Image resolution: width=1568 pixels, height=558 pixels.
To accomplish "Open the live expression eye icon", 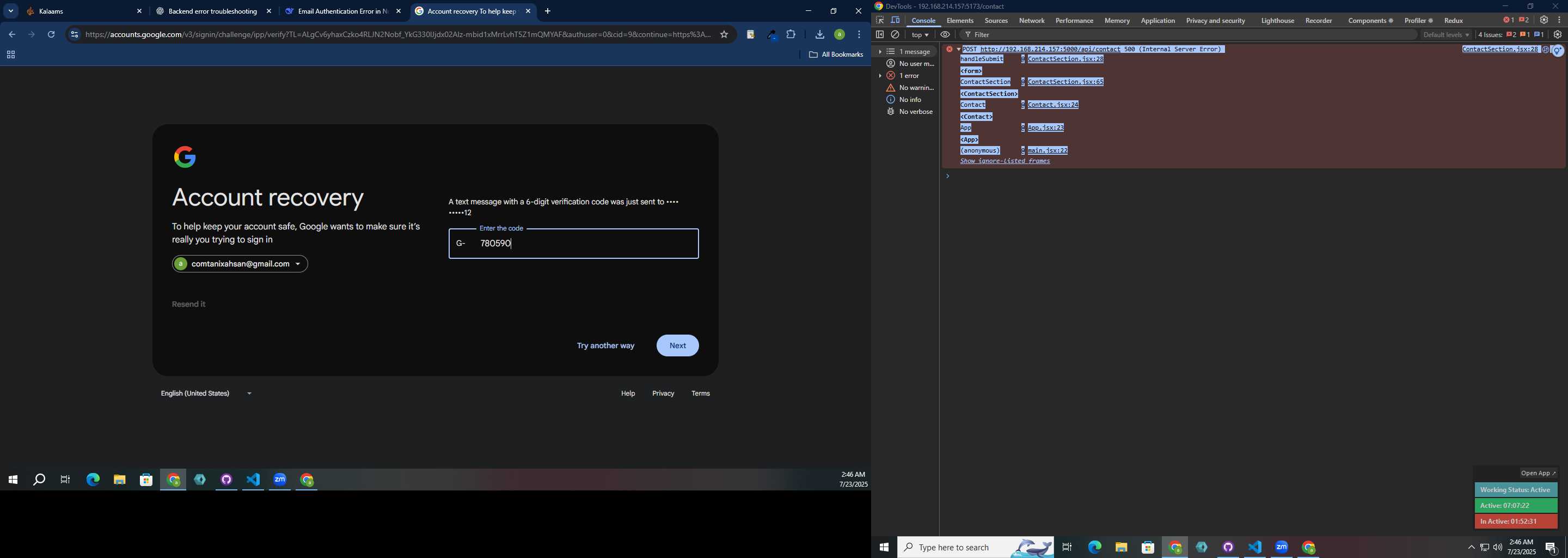I will click(945, 35).
